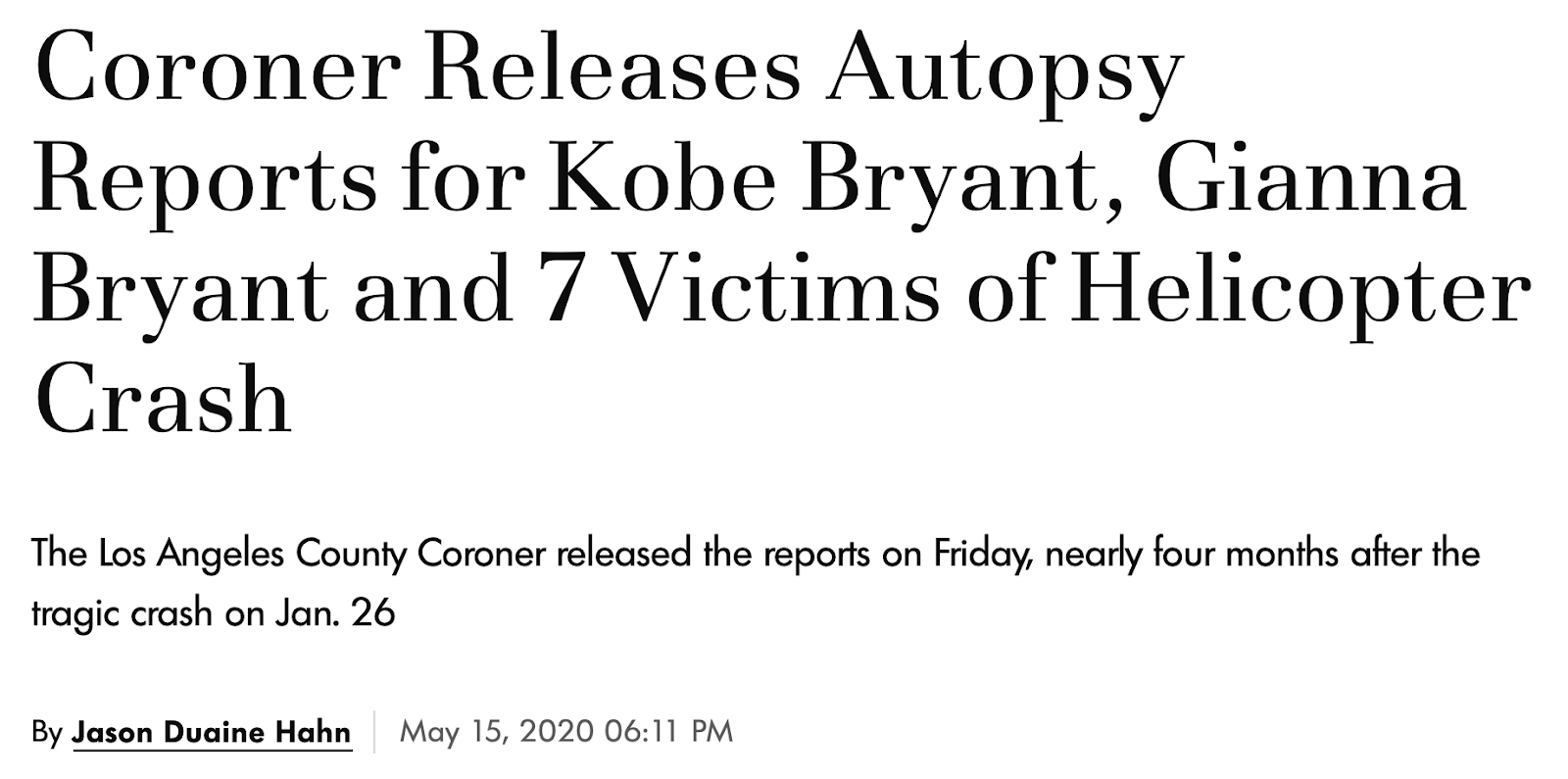This screenshot has width=1568, height=779.
Task: Click "Gianna" in the headline
Action: click(x=1309, y=180)
